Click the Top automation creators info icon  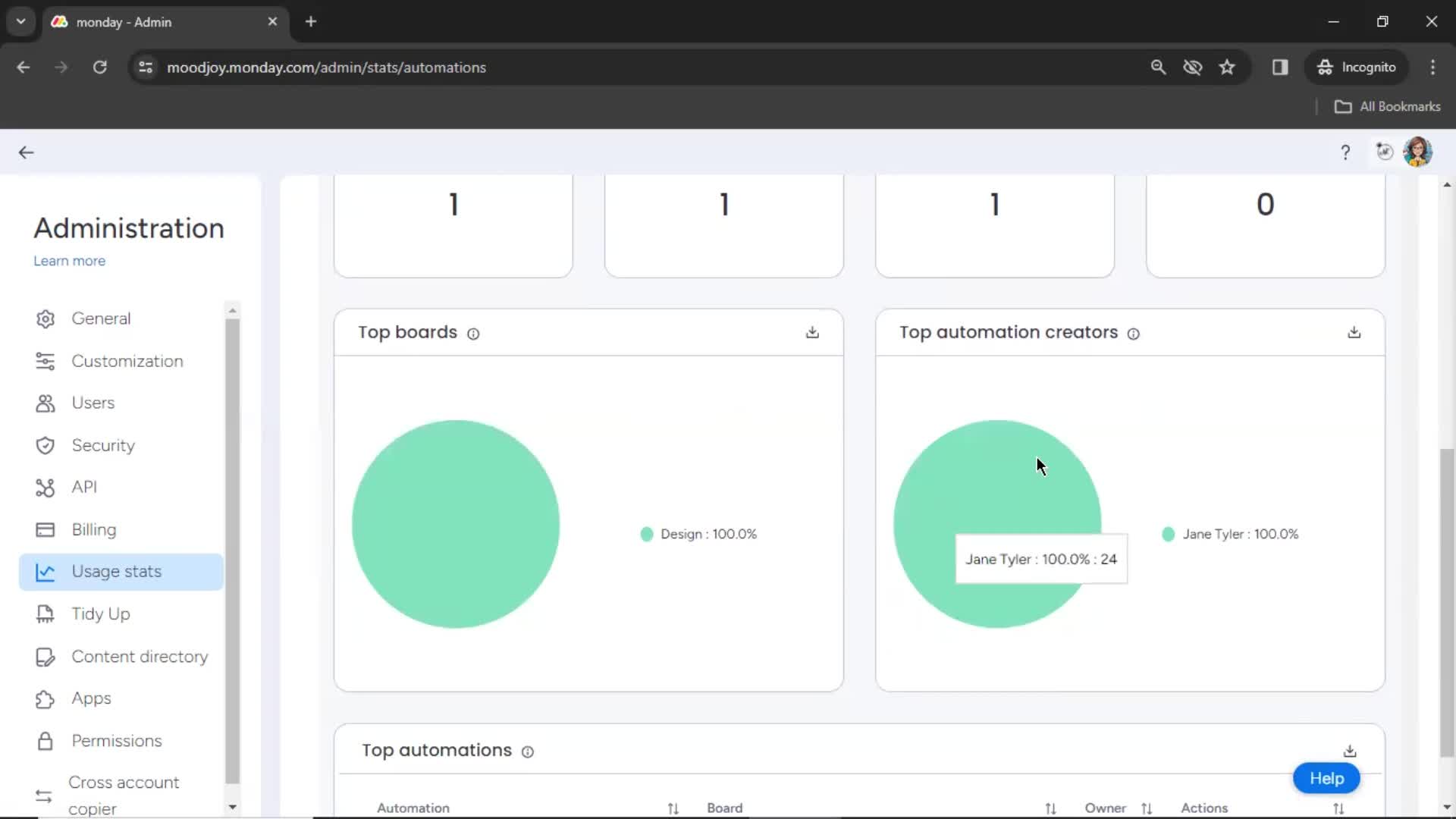tap(1134, 333)
